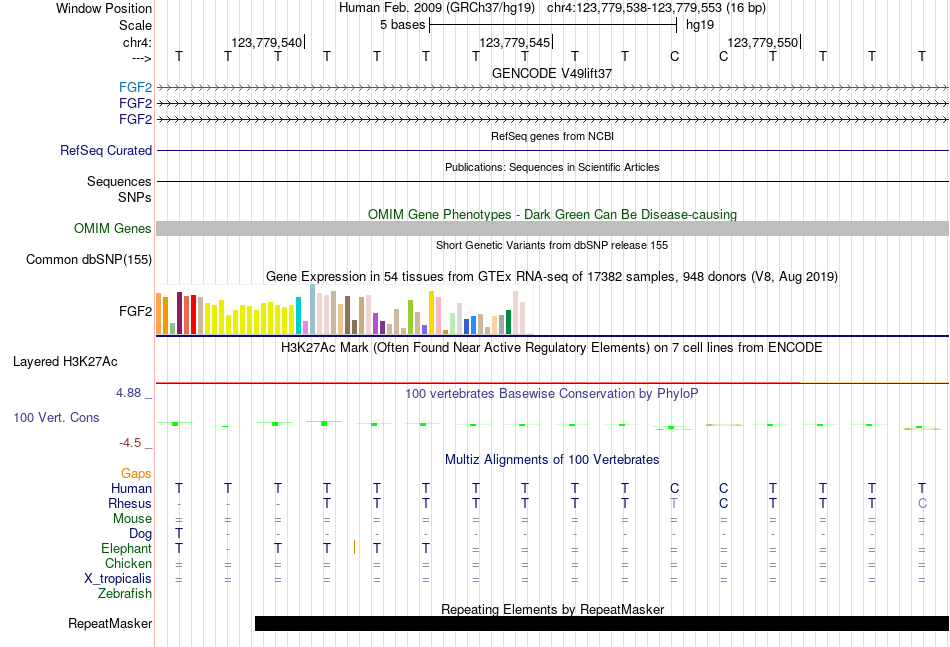950x647 pixels.
Task: Click the Common dbSNP(155) label
Action: 88,259
